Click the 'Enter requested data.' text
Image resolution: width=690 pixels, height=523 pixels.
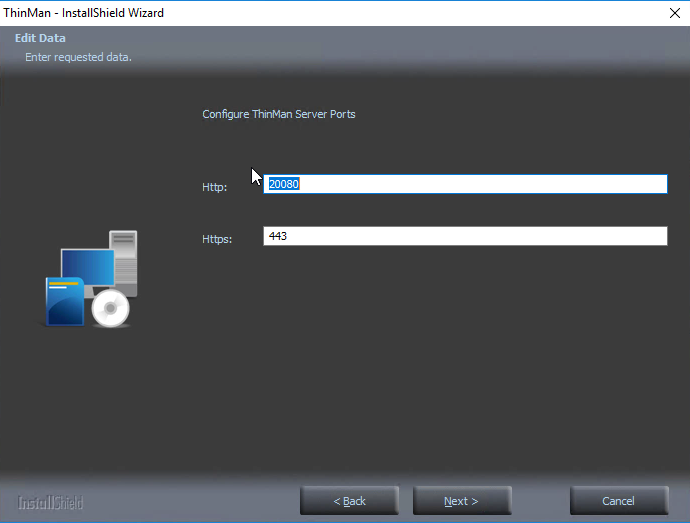[x=78, y=57]
